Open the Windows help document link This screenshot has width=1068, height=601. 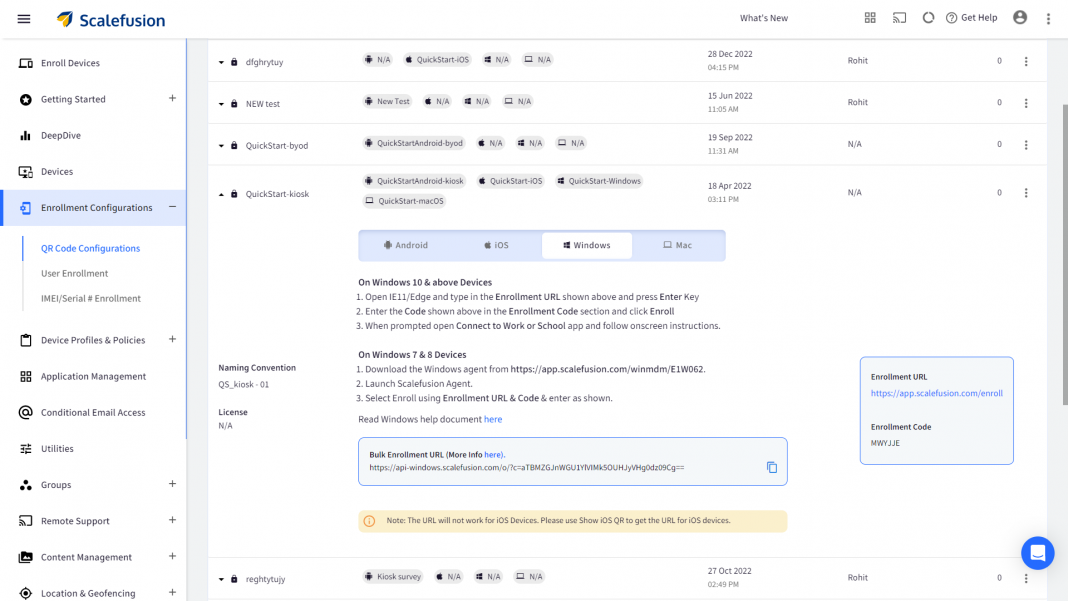point(493,420)
